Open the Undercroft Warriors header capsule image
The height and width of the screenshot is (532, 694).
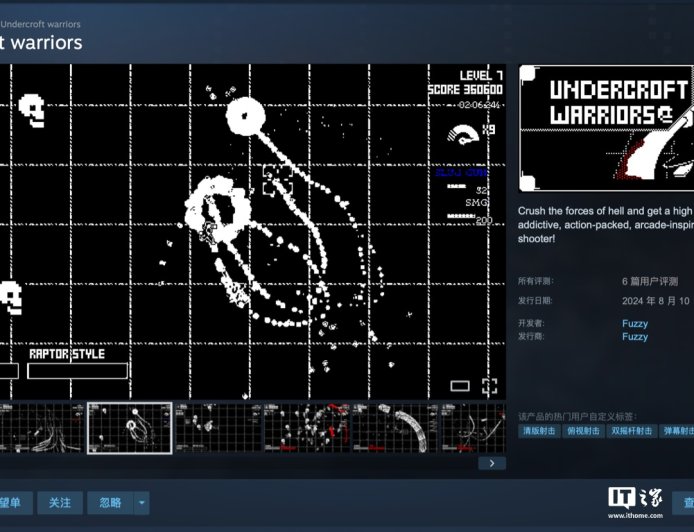click(x=606, y=128)
